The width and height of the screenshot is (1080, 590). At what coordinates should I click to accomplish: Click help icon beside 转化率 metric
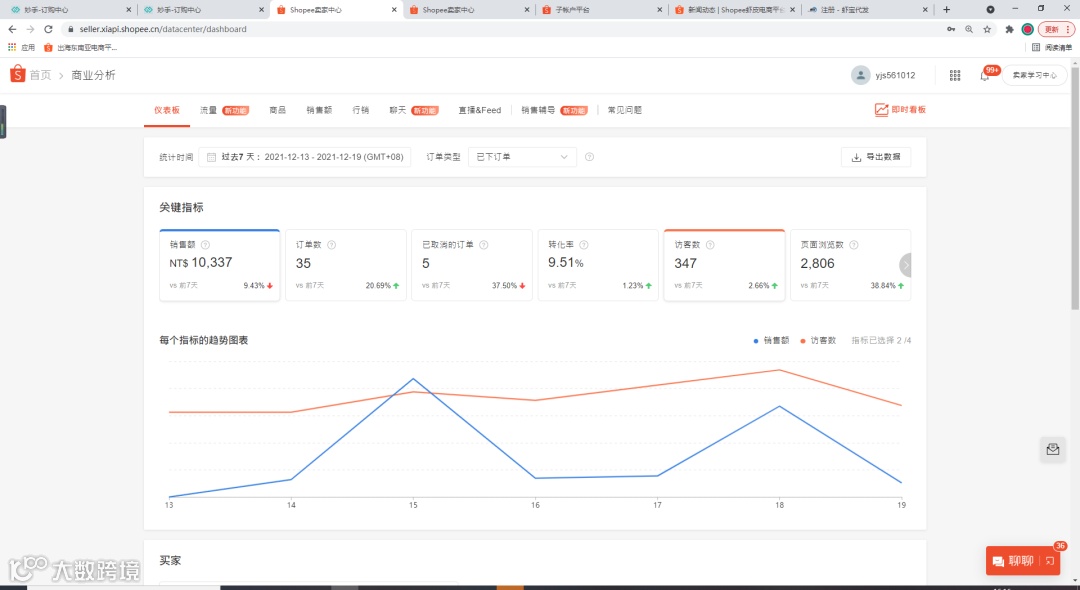[x=584, y=244]
